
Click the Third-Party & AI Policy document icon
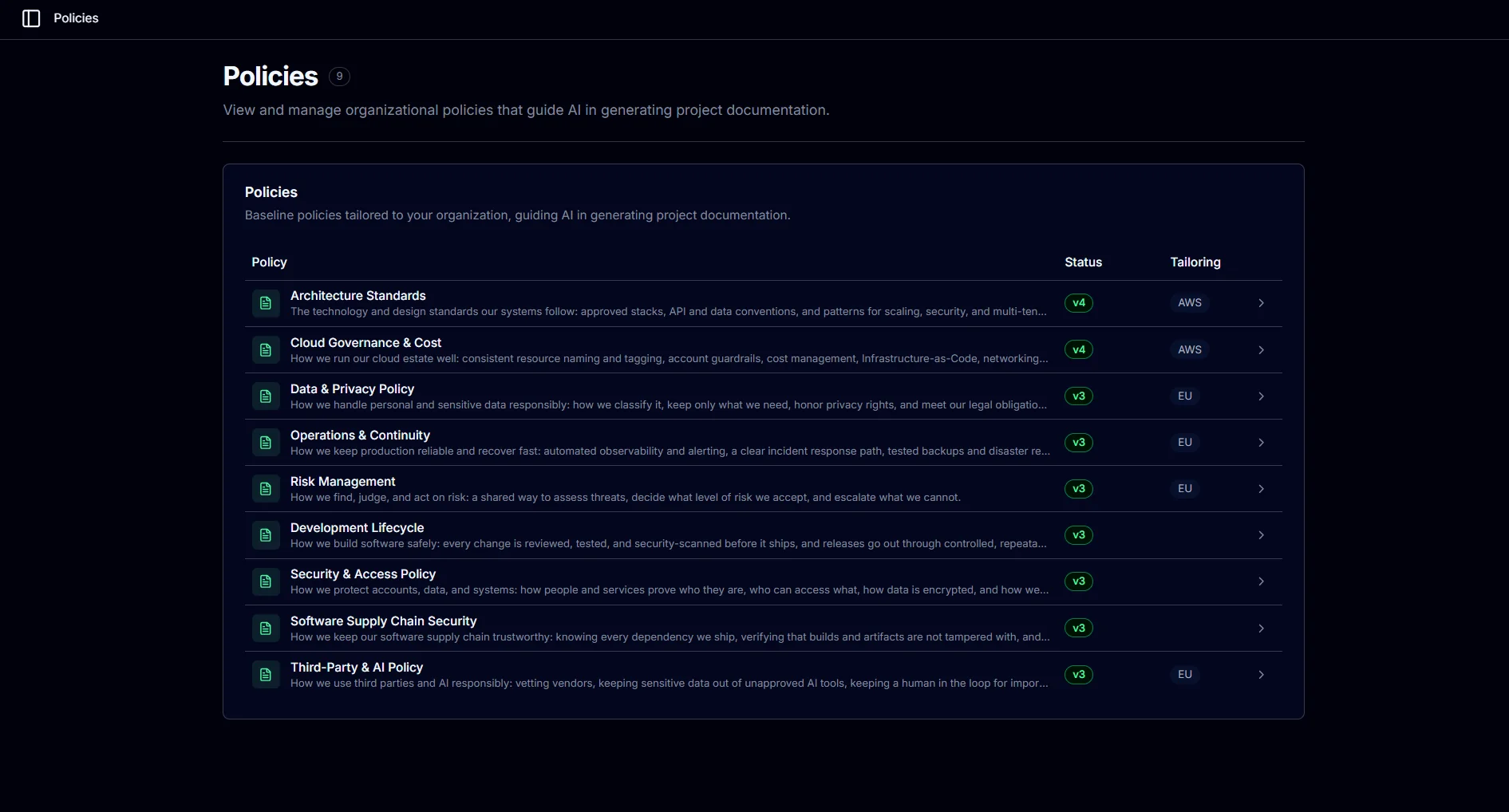[x=266, y=675]
